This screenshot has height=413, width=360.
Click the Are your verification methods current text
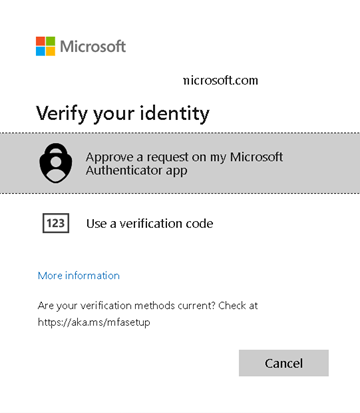pos(126,306)
